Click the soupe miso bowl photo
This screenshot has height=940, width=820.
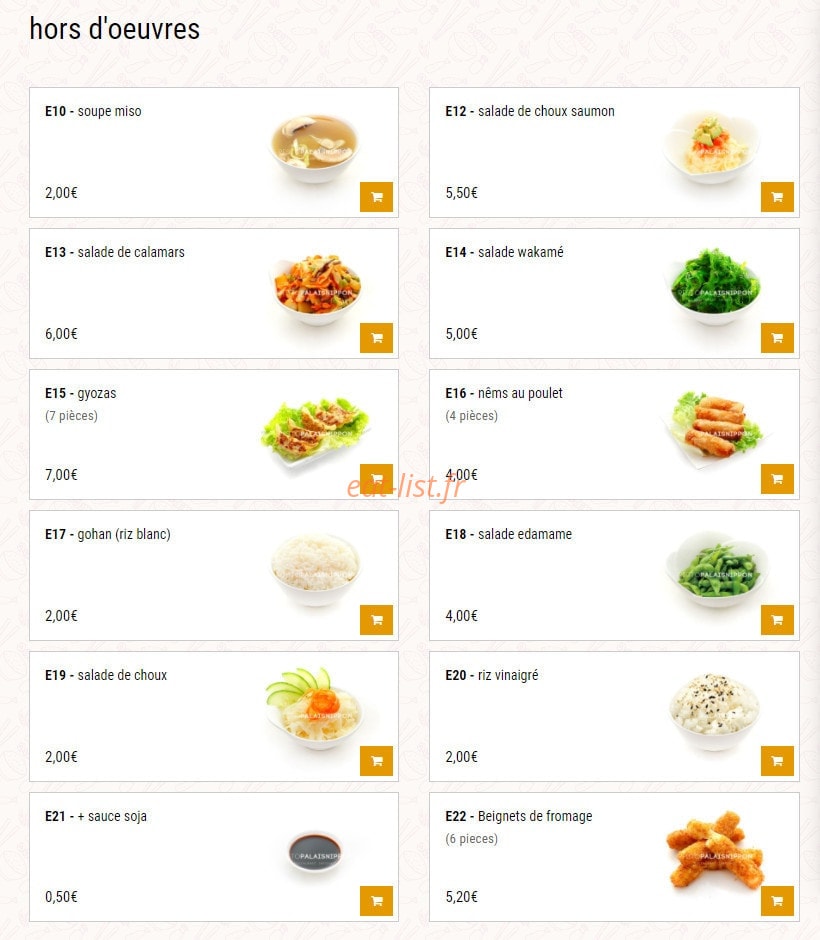pyautogui.click(x=314, y=148)
